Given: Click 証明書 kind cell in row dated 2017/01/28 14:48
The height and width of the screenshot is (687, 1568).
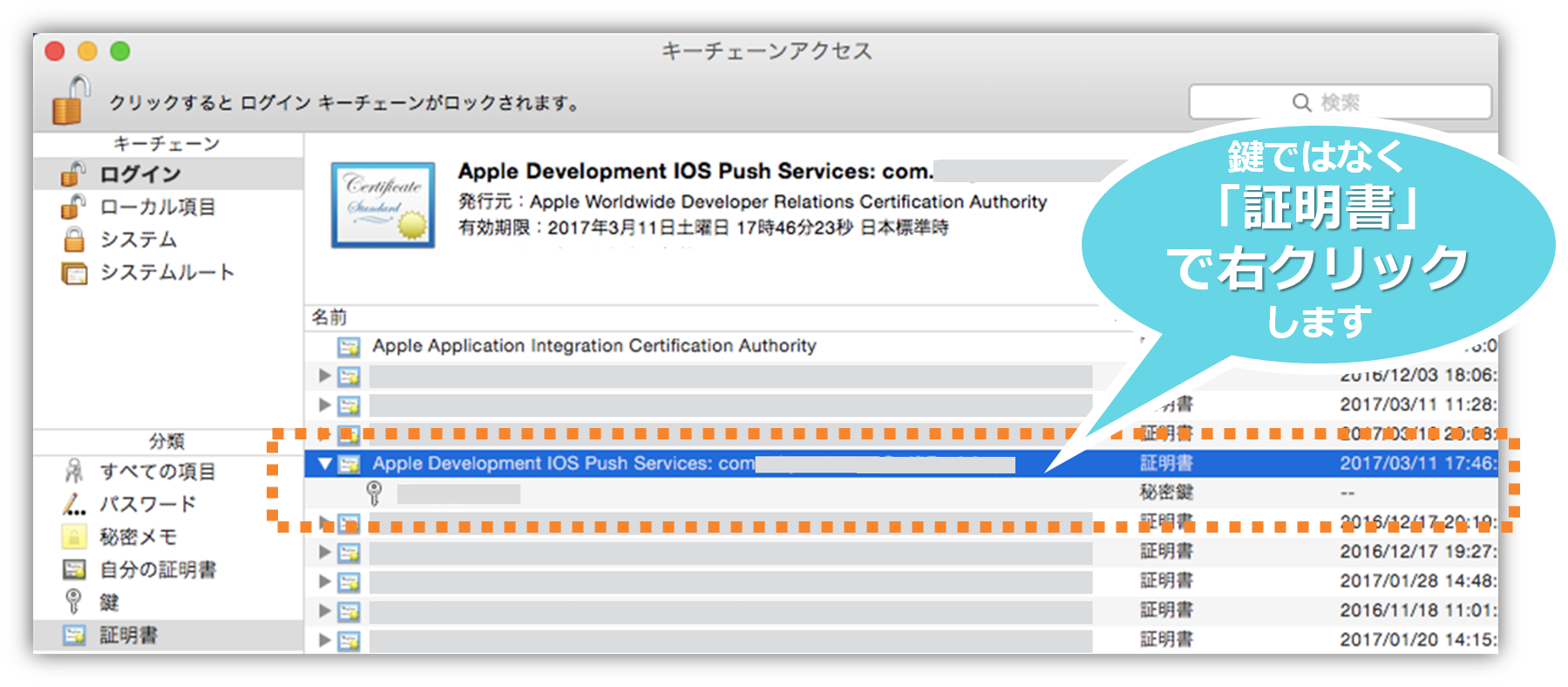Looking at the screenshot, I should tap(1166, 581).
